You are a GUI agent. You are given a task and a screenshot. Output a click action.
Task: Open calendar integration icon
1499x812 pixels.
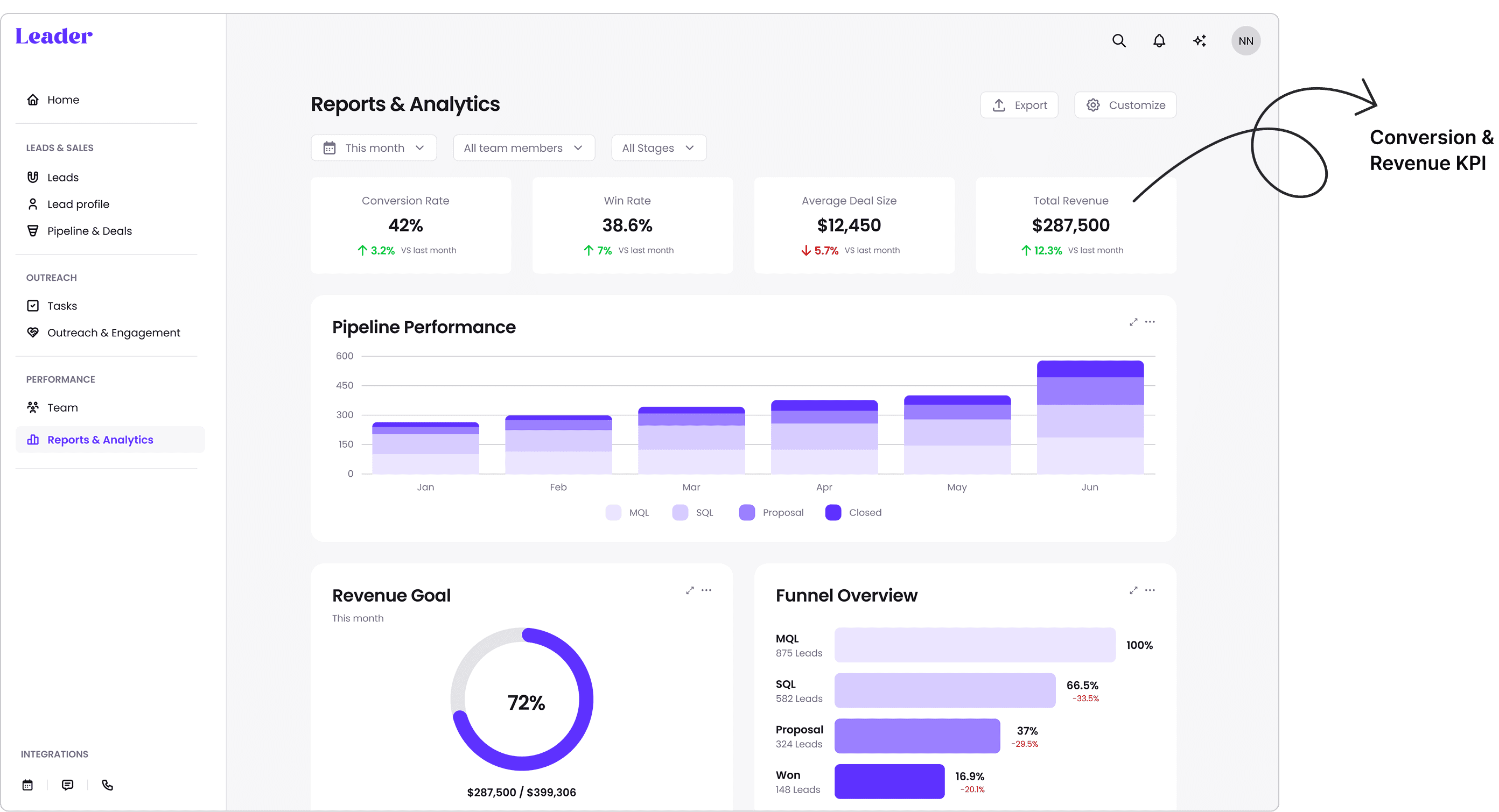pos(27,785)
